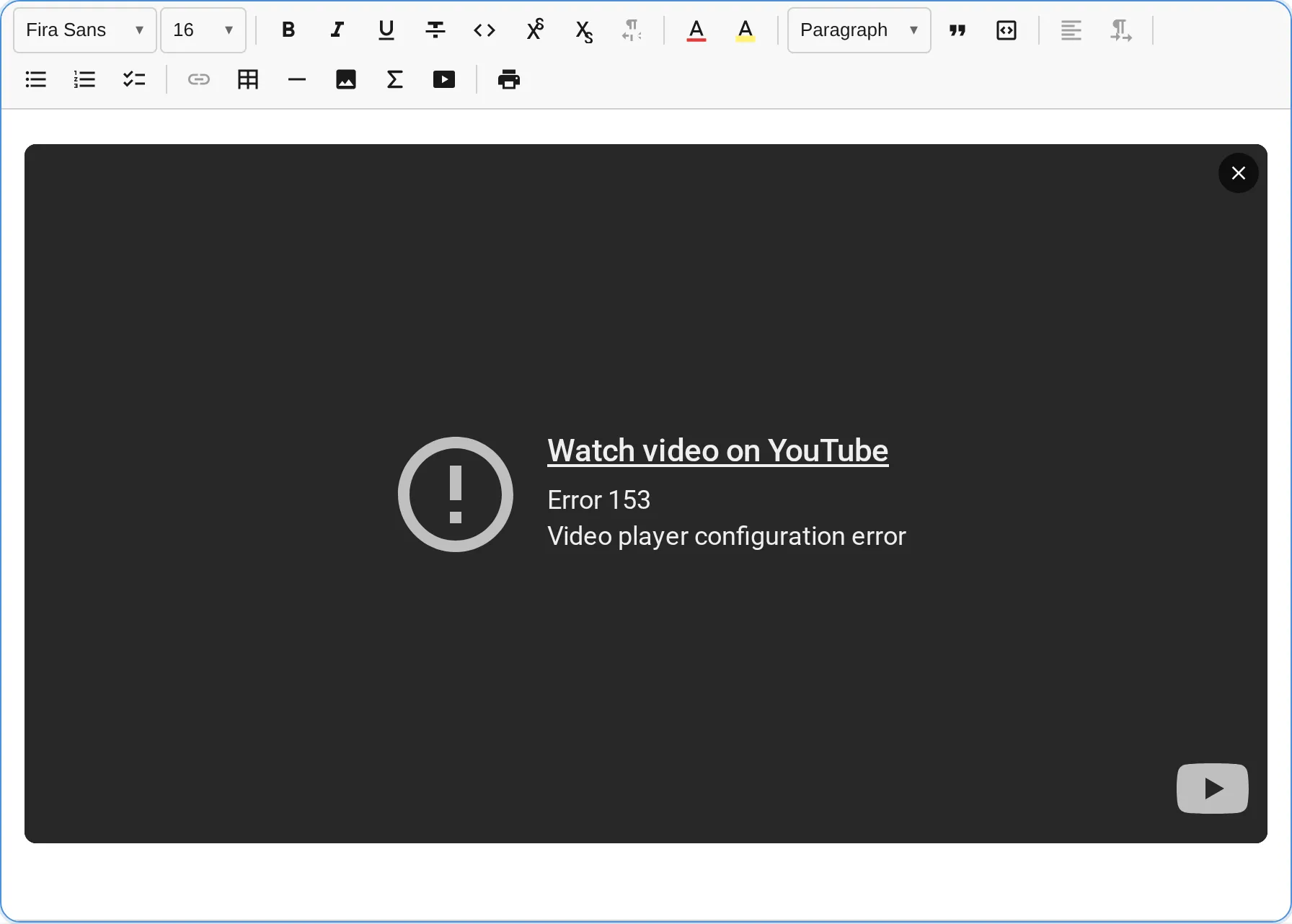Screen dimensions: 1292x924
Task: Open the text alignment options
Action: click(1071, 30)
